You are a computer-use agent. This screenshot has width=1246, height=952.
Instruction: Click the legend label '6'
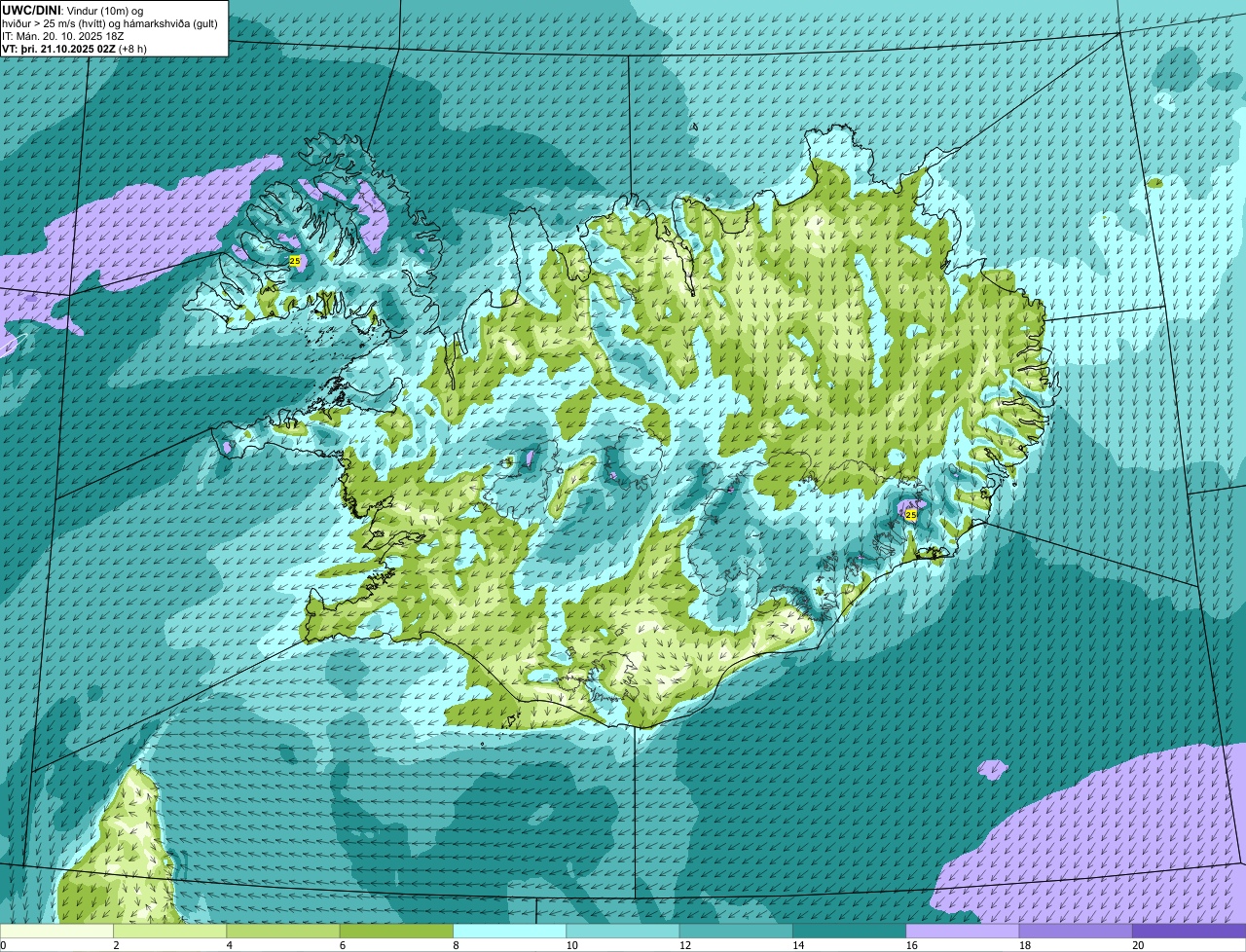(x=342, y=945)
